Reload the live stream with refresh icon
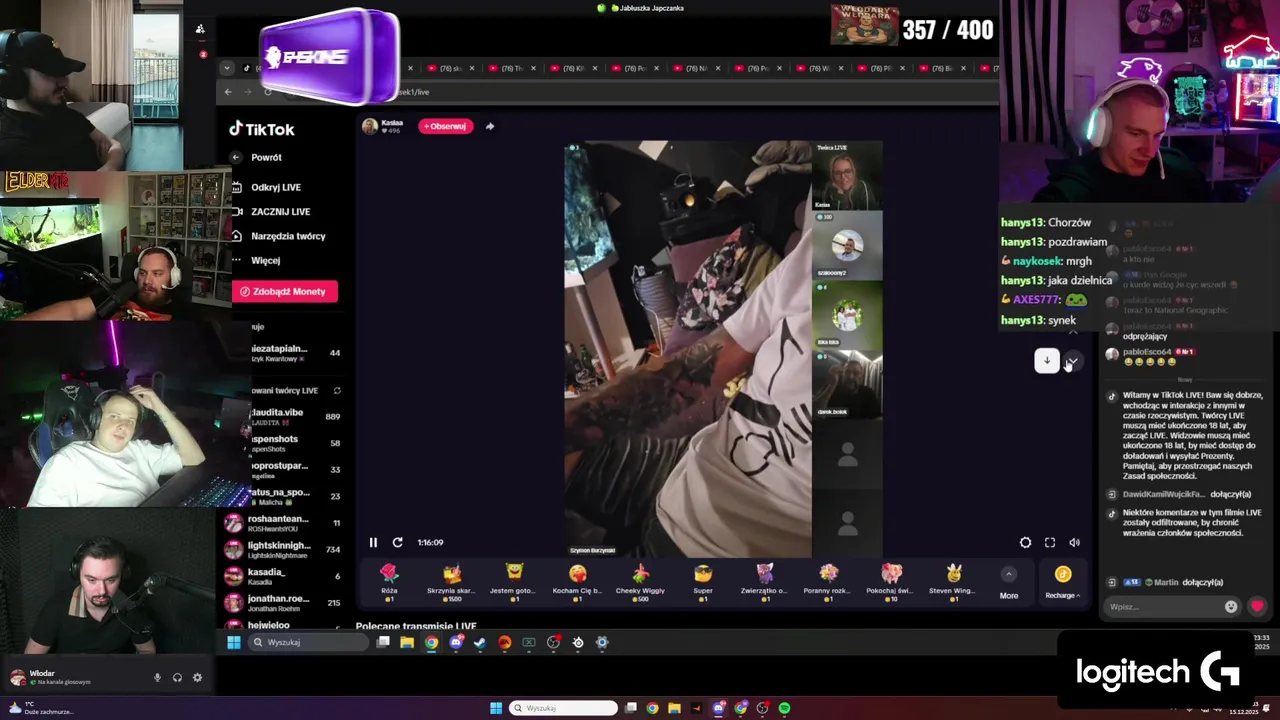Viewport: 1280px width, 720px height. (397, 542)
